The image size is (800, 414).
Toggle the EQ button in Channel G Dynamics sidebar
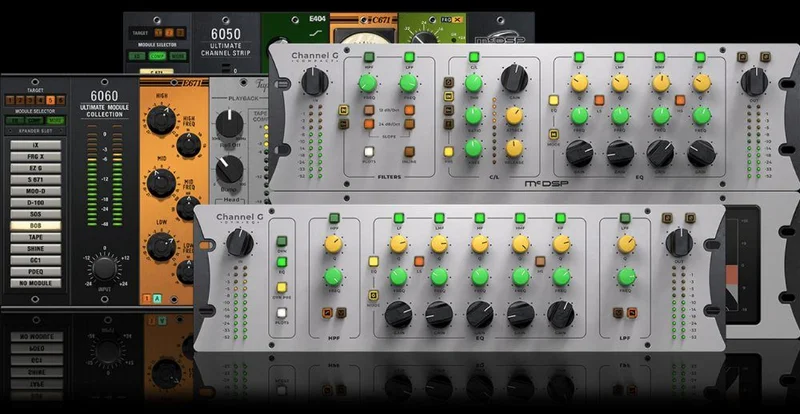click(x=282, y=263)
